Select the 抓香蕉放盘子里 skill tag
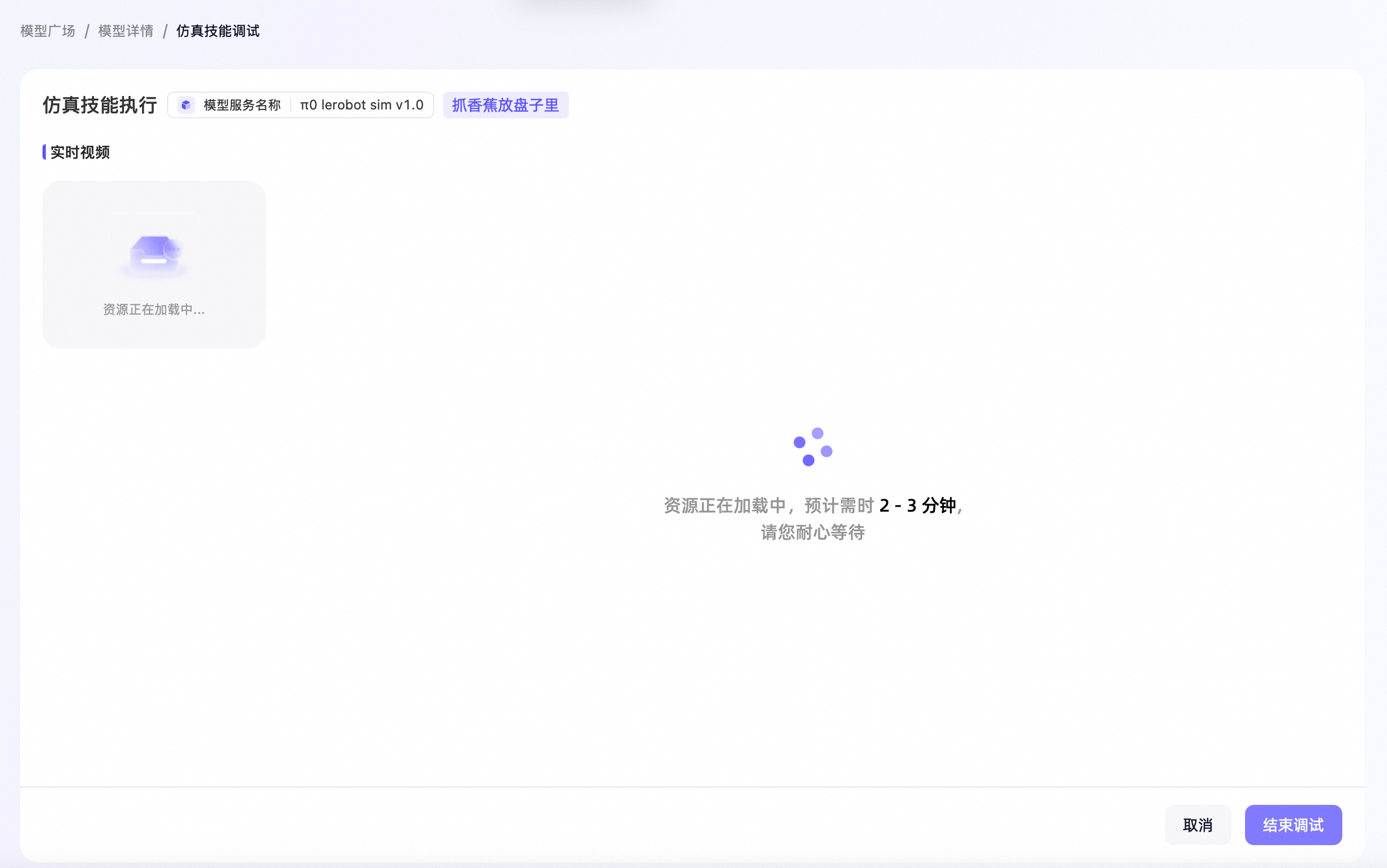The height and width of the screenshot is (868, 1387). (x=505, y=105)
